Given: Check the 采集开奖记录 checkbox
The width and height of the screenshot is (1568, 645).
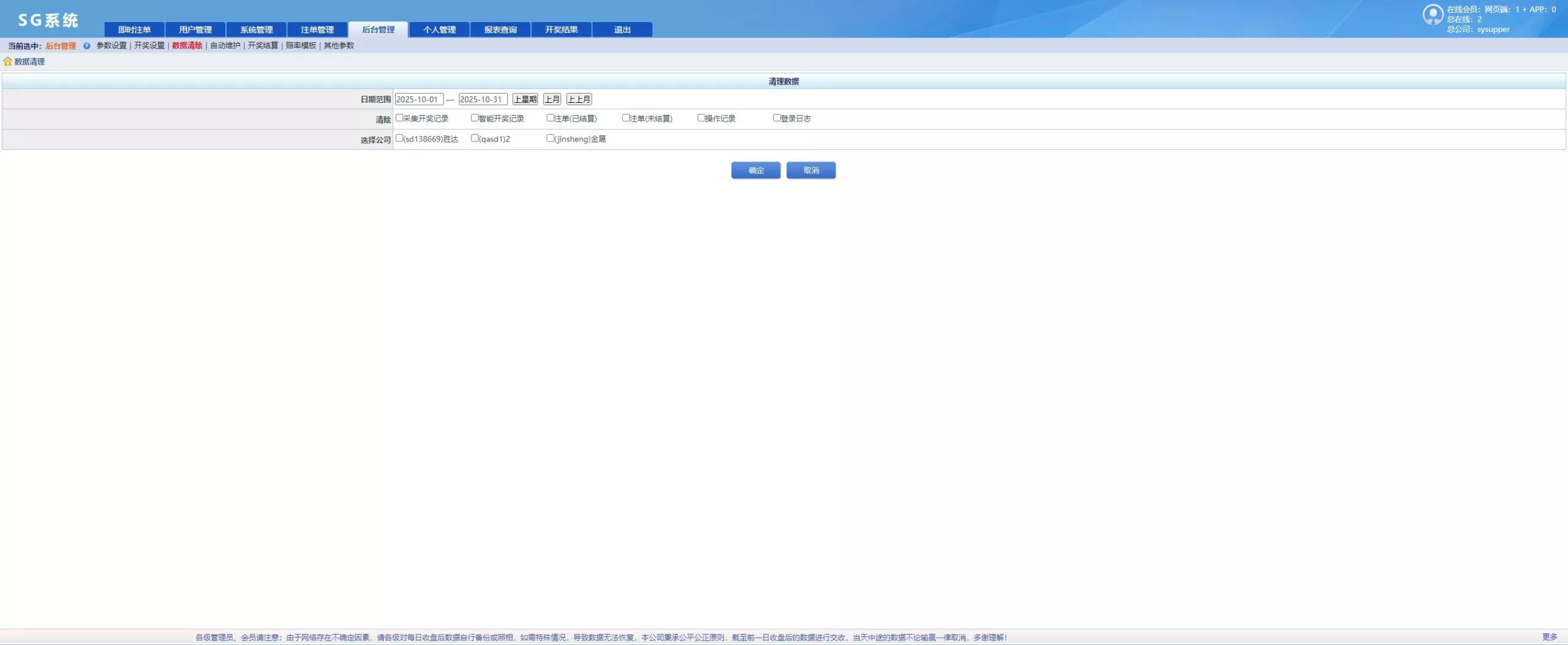Looking at the screenshot, I should [x=399, y=118].
